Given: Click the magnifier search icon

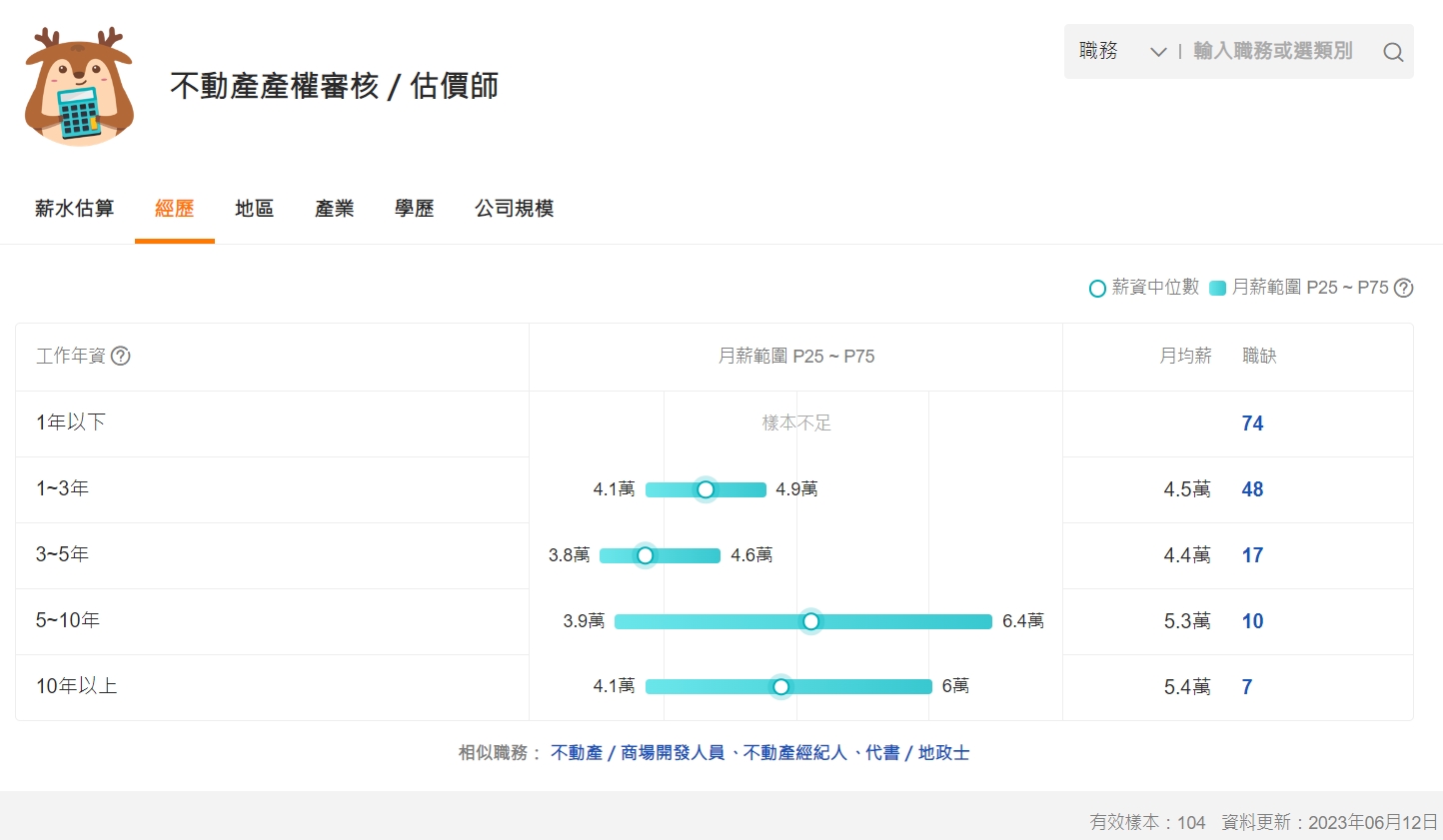Looking at the screenshot, I should (1393, 52).
